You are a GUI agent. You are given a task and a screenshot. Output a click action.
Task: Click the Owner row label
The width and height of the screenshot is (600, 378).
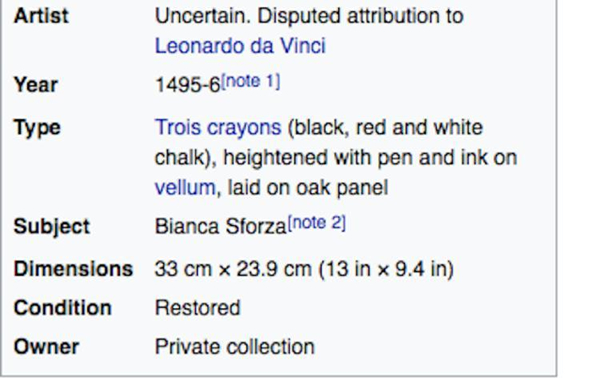tap(46, 347)
